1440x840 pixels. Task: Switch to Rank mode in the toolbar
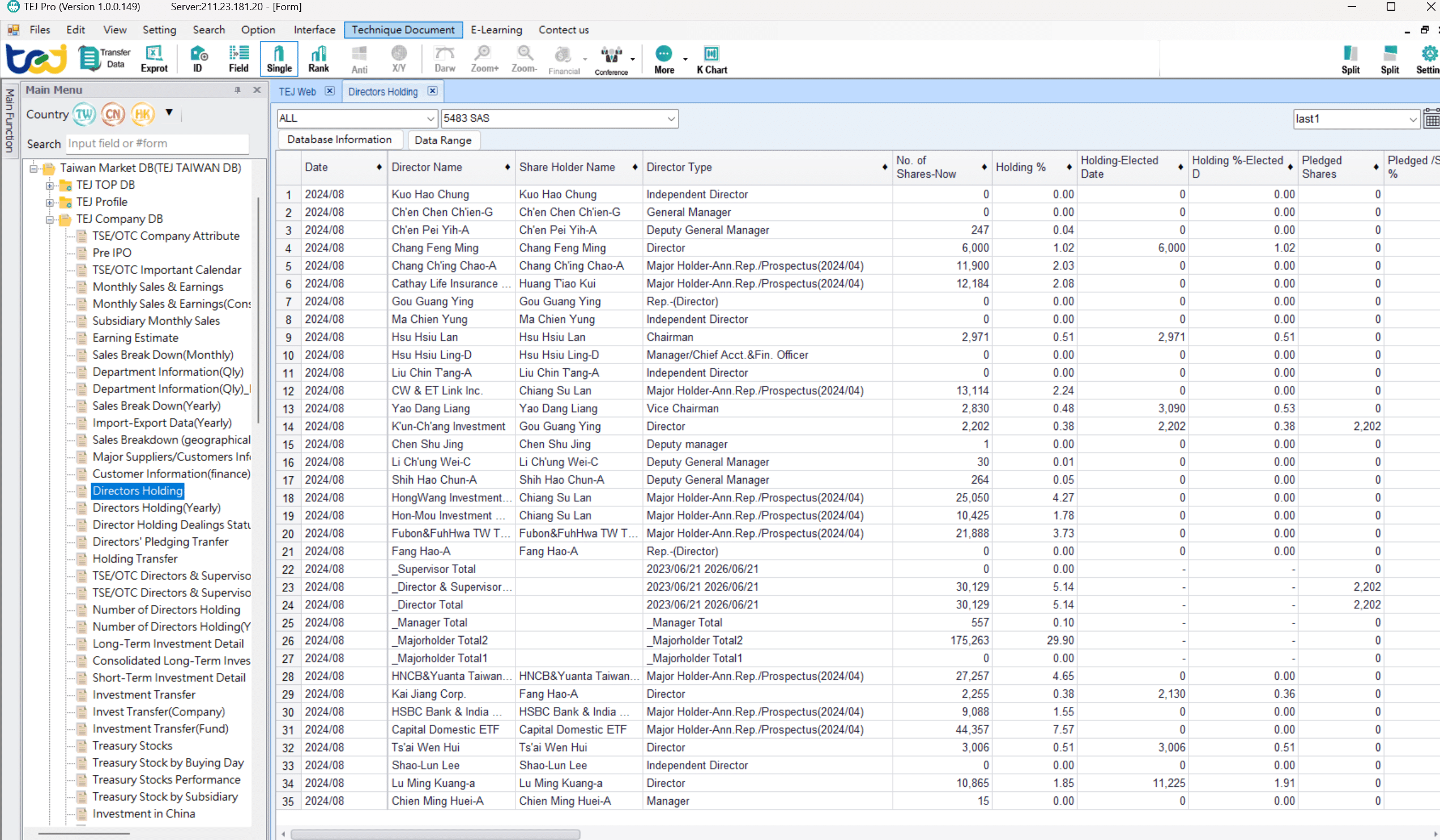[x=318, y=58]
